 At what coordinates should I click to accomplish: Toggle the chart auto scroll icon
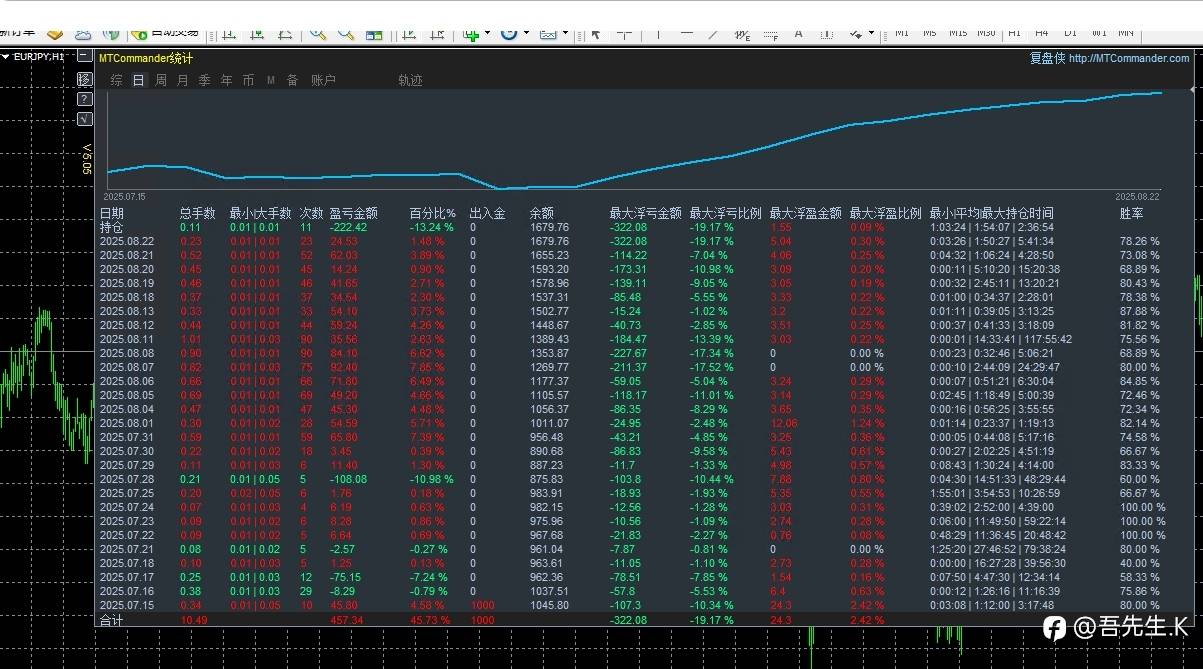pos(408,33)
